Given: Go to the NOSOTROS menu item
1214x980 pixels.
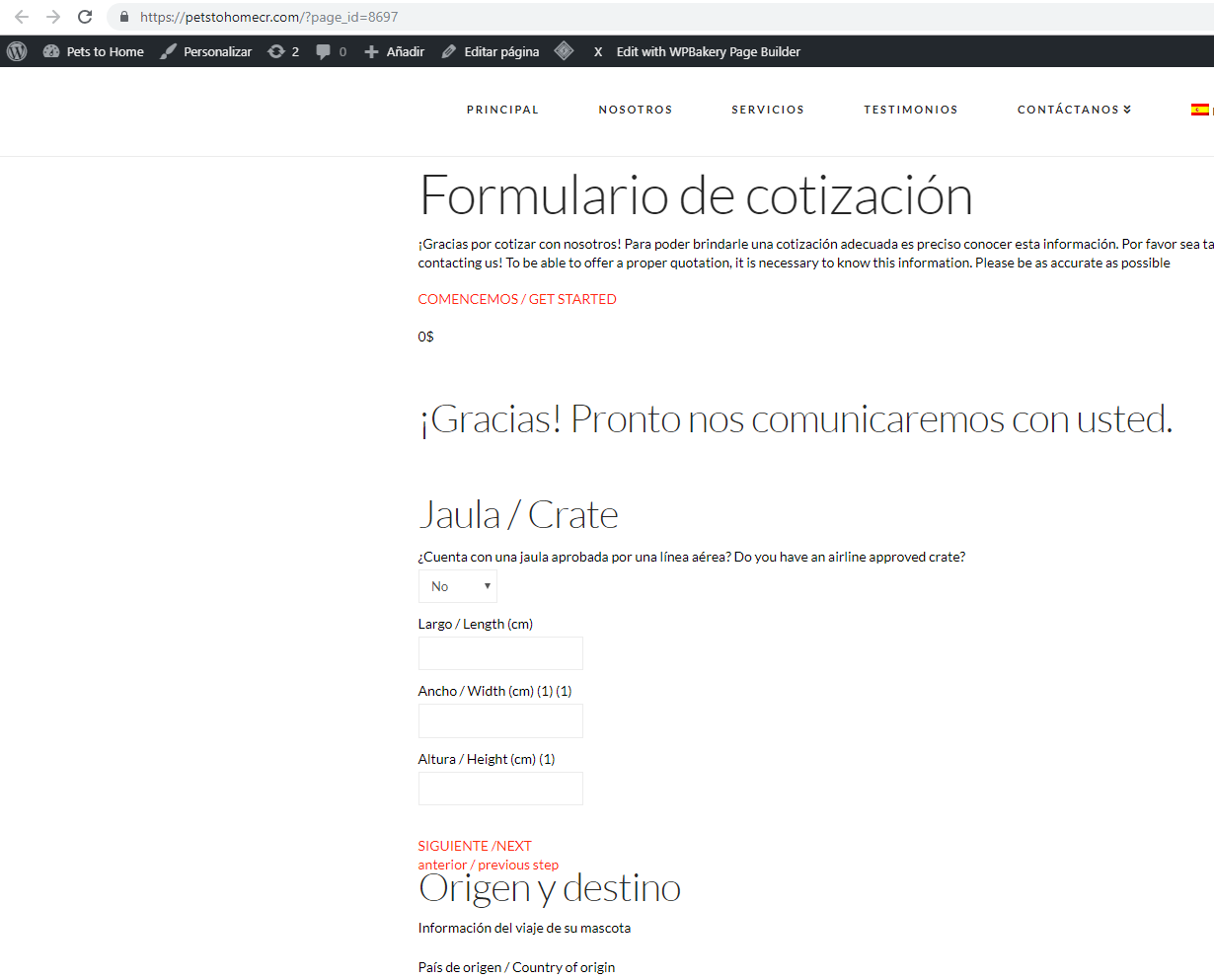Looking at the screenshot, I should tap(636, 110).
